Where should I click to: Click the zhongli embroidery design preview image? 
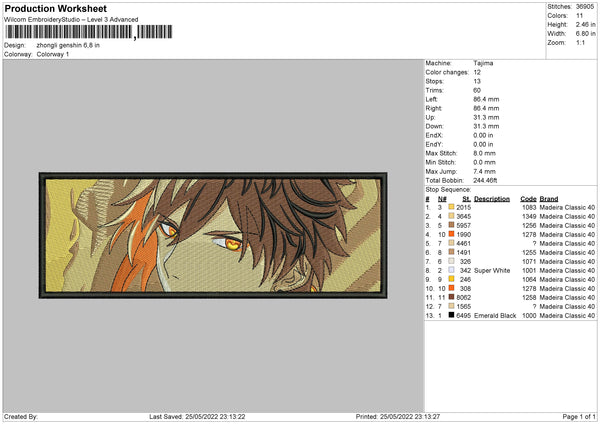tap(213, 235)
